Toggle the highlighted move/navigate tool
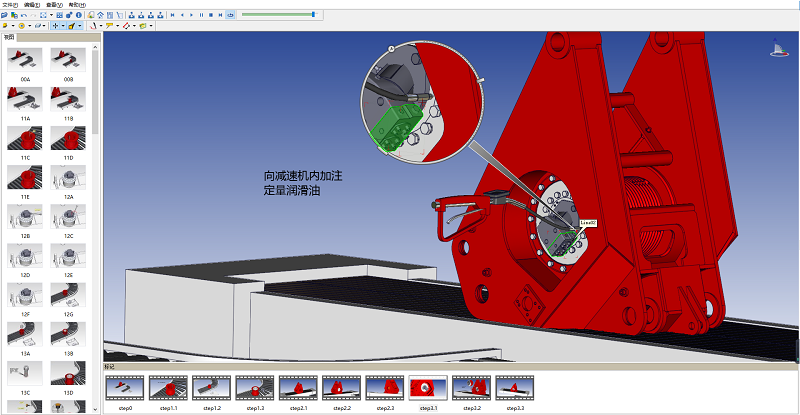800x415 pixels. [55, 26]
